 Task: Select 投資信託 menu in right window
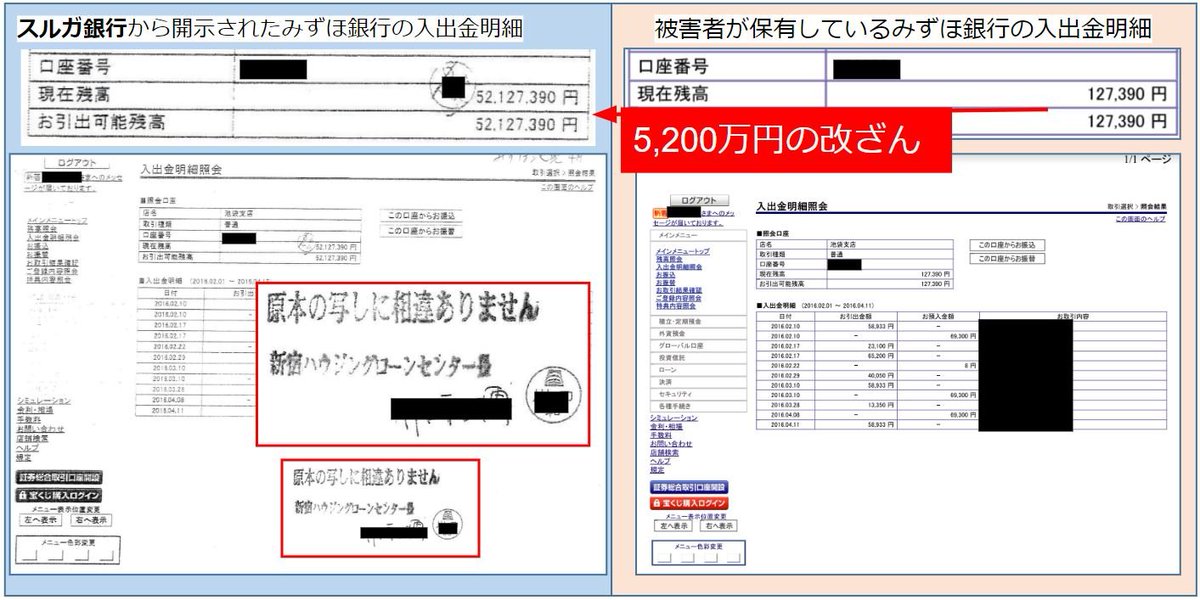click(700, 357)
